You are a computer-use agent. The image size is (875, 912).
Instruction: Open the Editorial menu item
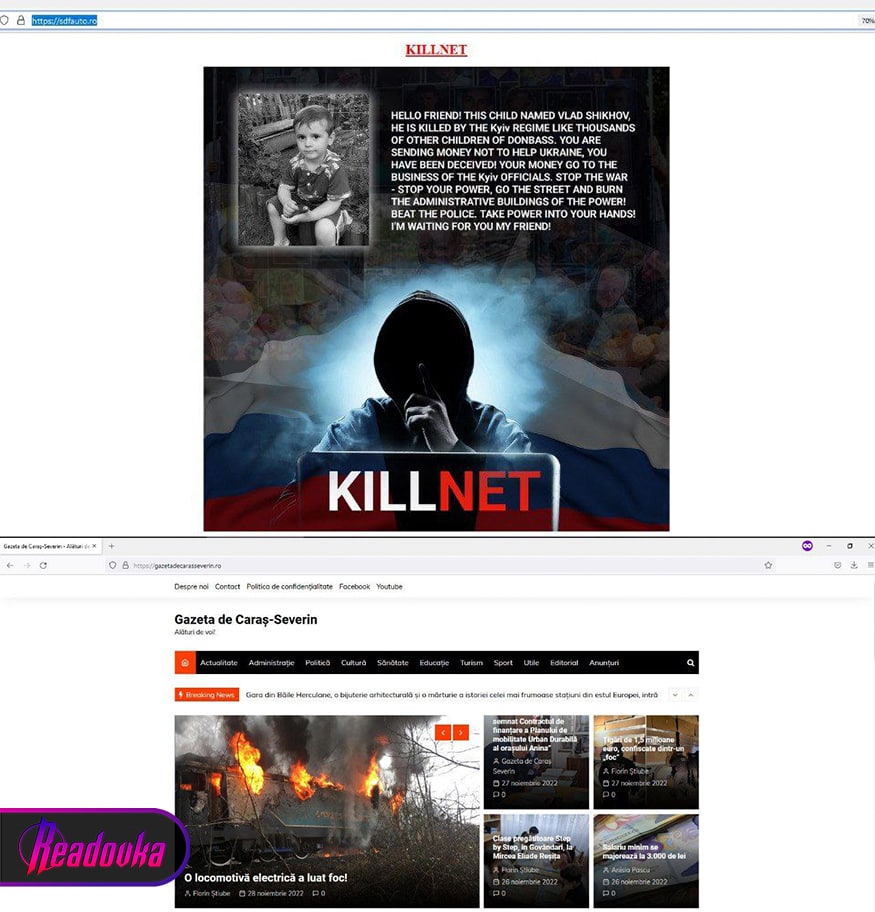click(x=564, y=662)
